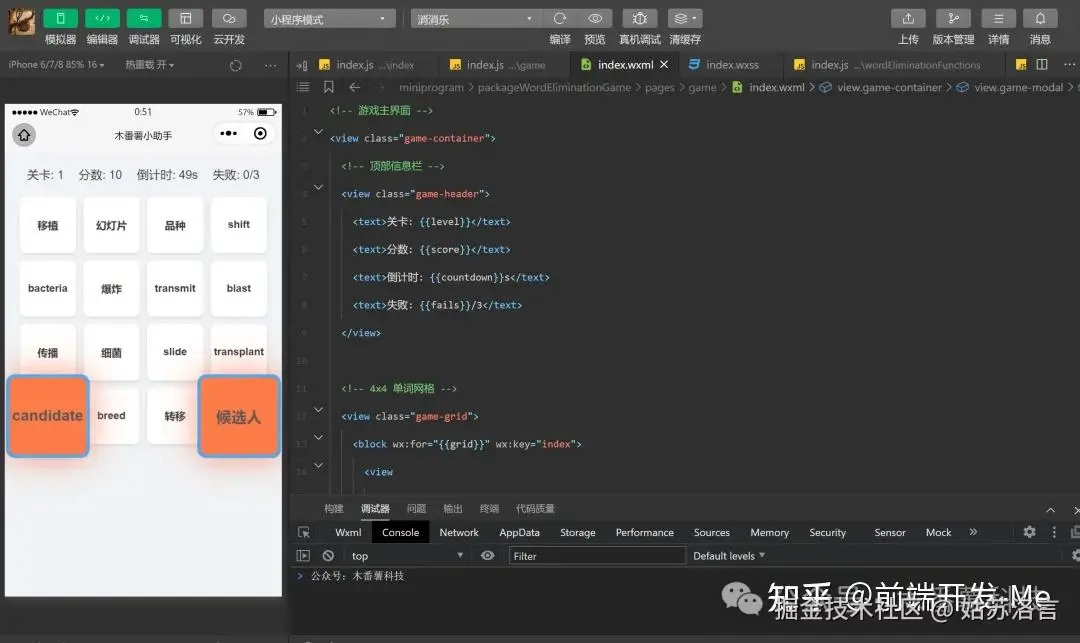Select the word card shift
1080x643 pixels.
238,225
